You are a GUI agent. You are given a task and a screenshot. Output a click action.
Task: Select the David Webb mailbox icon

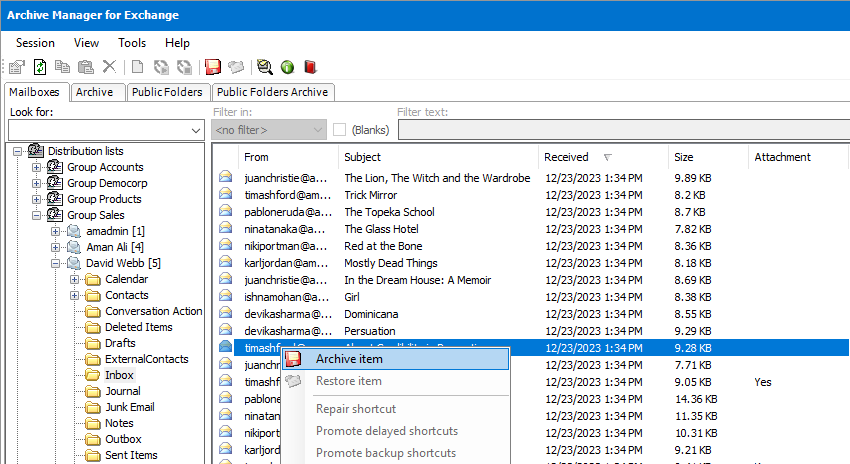click(x=74, y=263)
